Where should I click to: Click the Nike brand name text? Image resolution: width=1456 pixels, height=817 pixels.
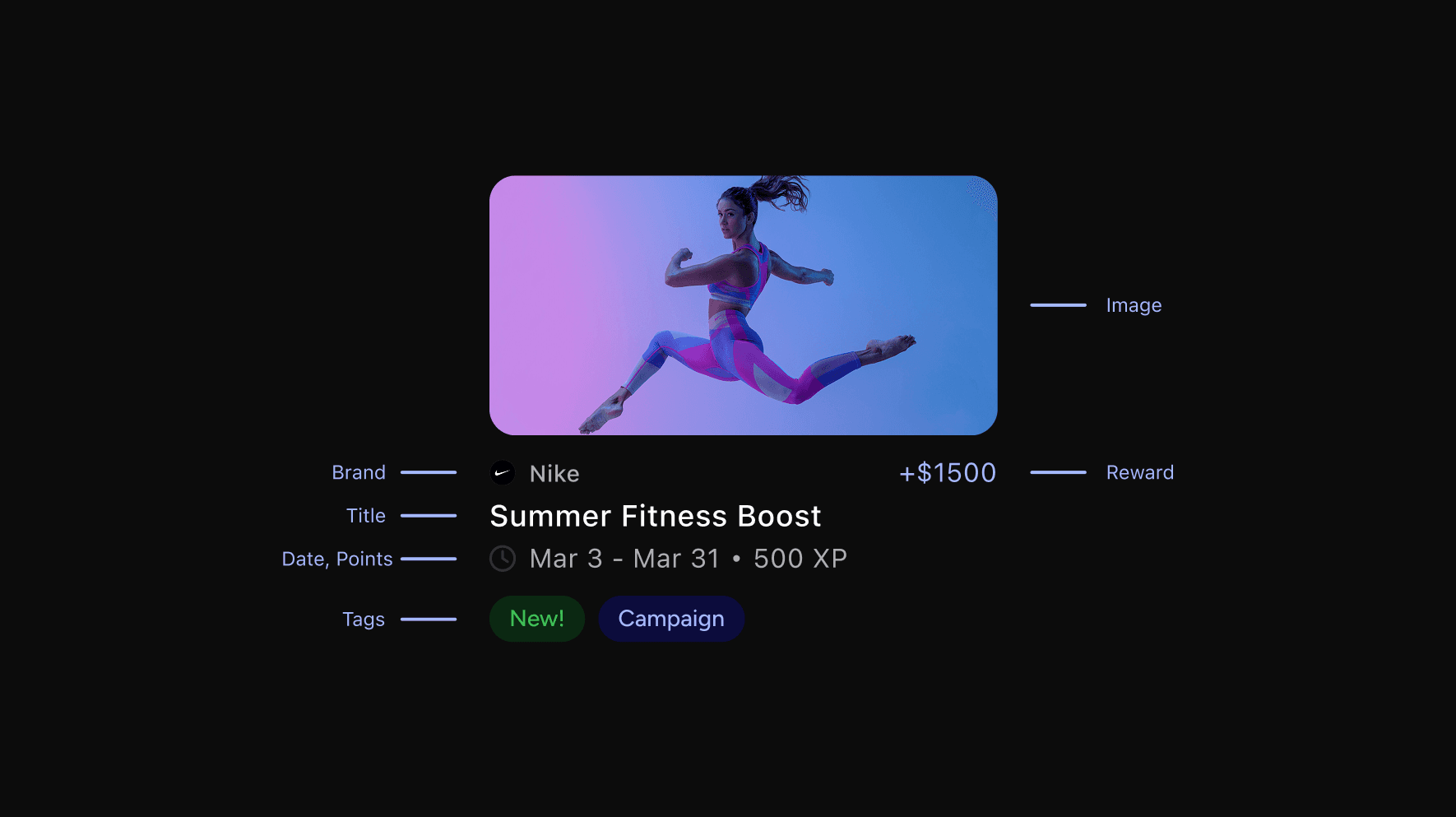pyautogui.click(x=554, y=474)
